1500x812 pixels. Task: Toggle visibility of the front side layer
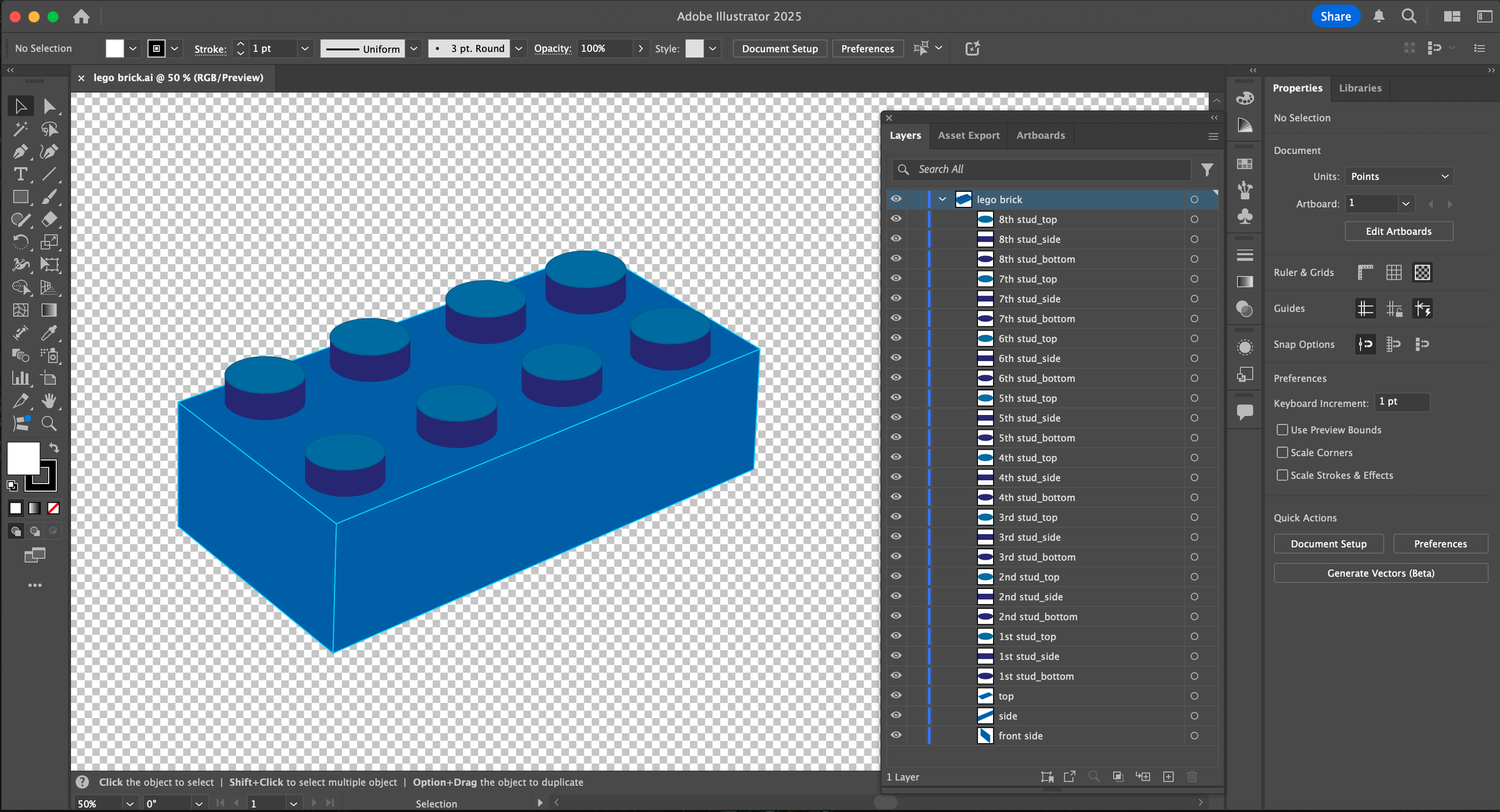click(896, 736)
